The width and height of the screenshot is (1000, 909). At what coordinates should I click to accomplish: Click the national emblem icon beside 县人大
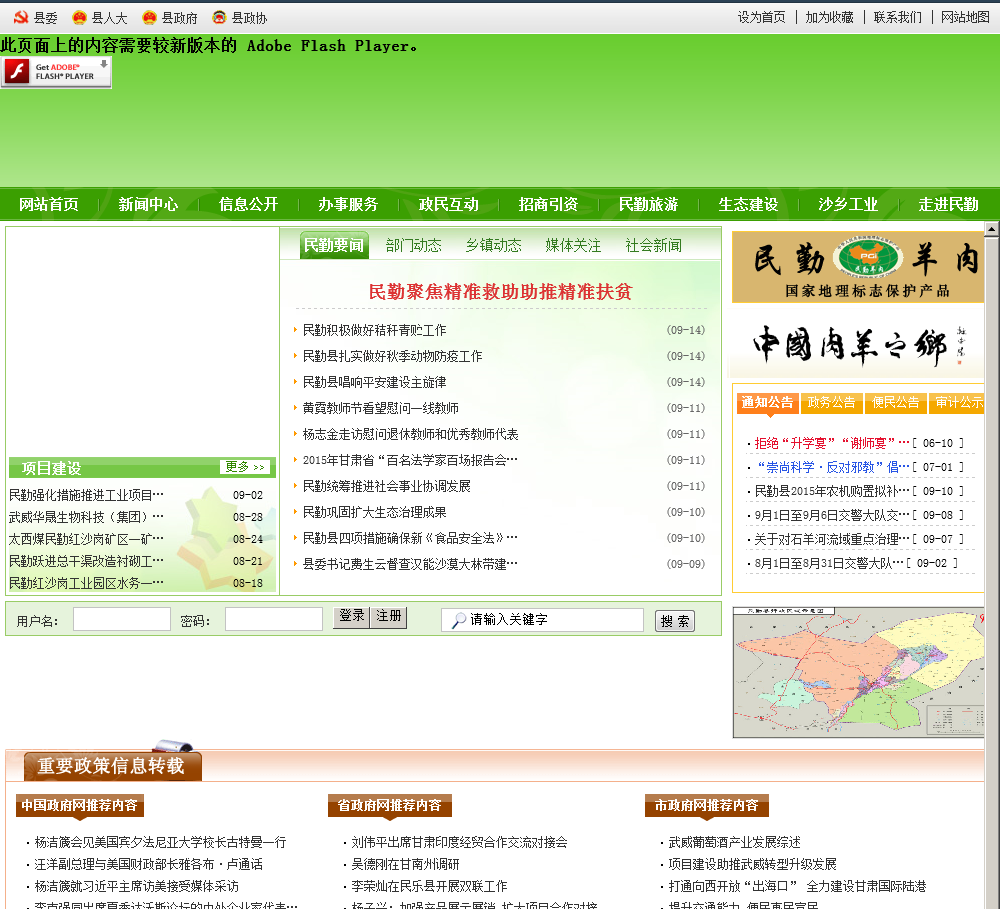tap(79, 18)
